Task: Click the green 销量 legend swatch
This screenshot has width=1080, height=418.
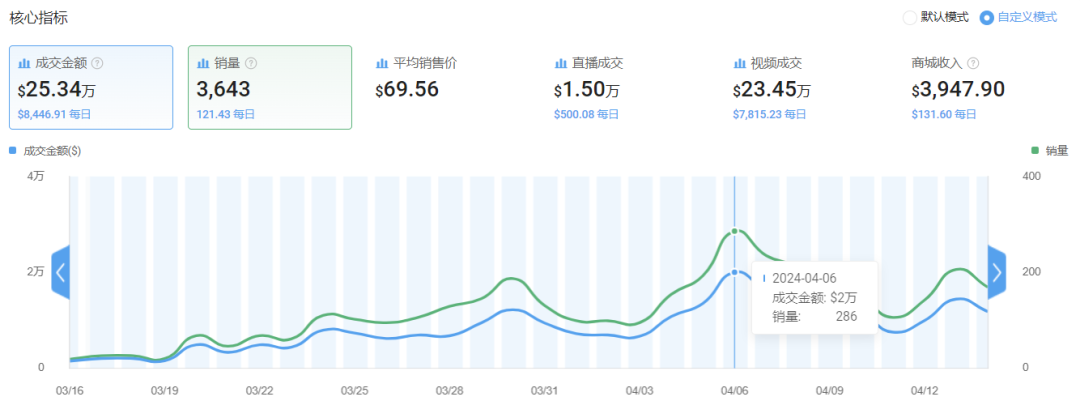Action: tap(1035, 151)
